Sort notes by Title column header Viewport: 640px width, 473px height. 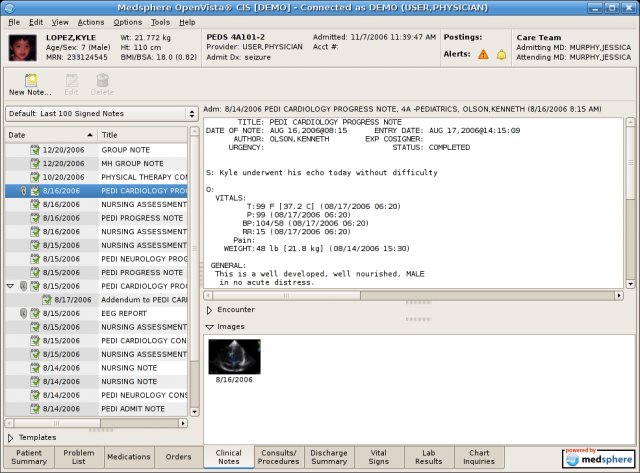143,135
